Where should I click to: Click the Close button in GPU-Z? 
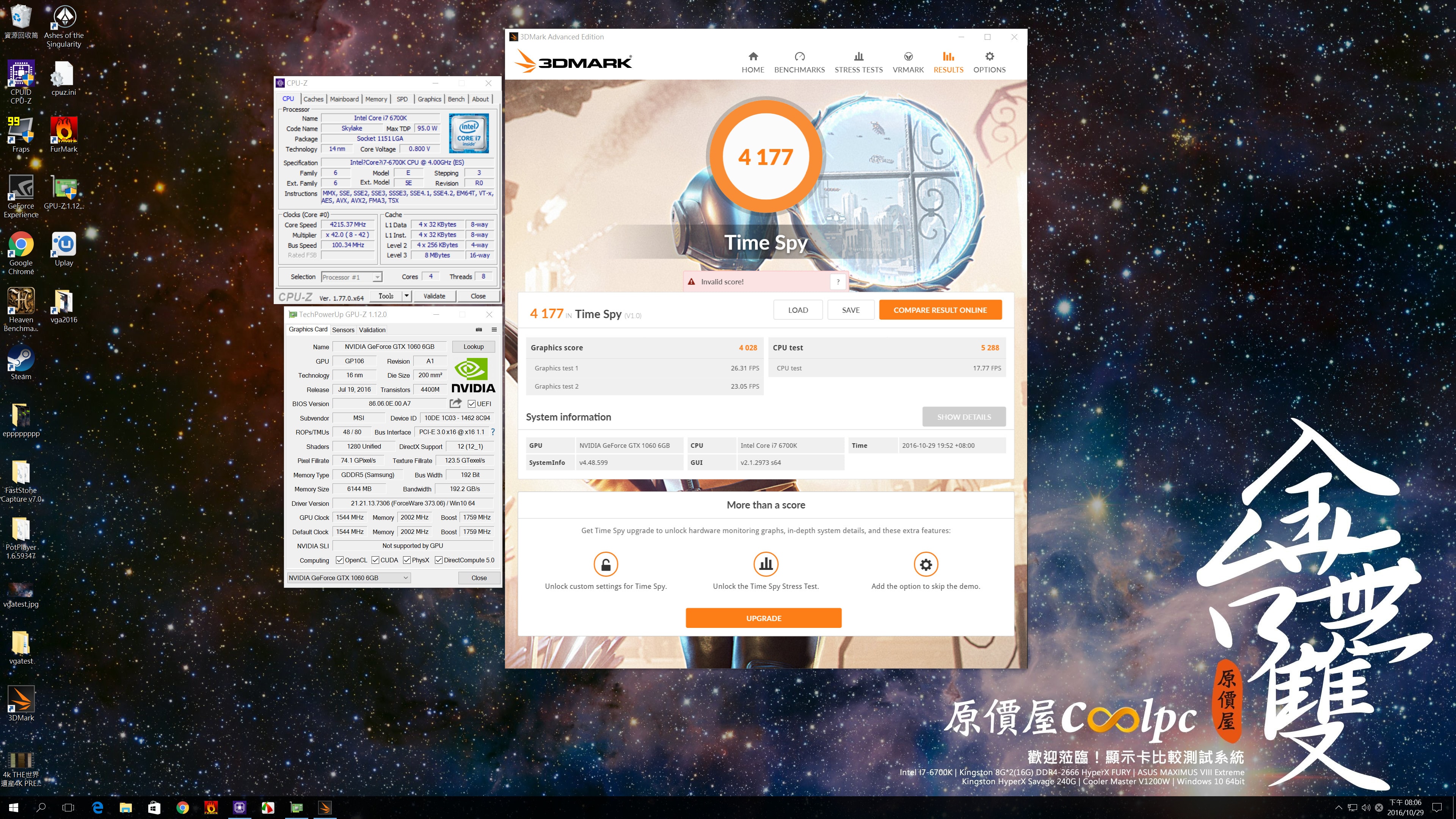tap(479, 577)
